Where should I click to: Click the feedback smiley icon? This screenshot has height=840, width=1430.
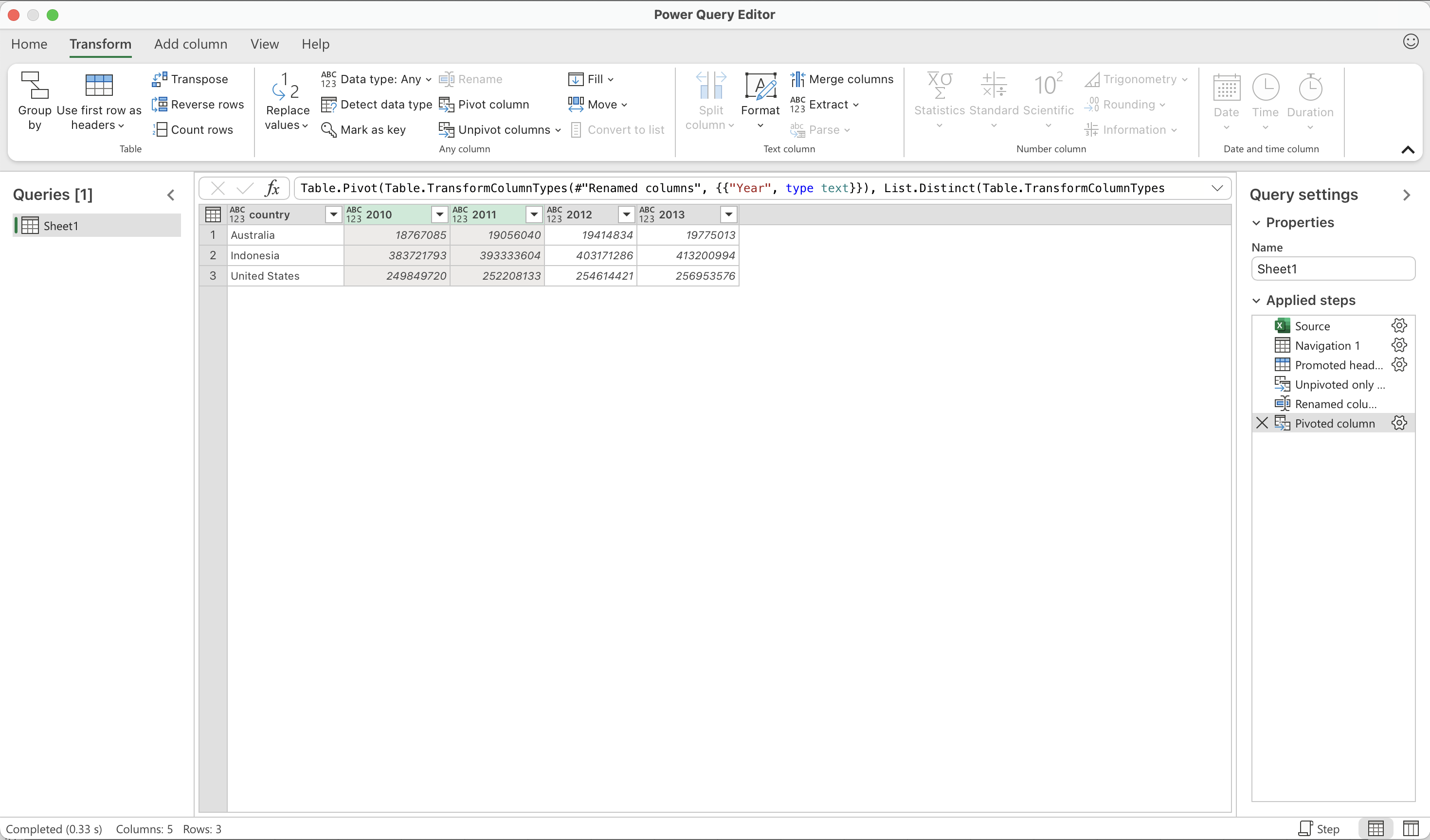click(1411, 42)
